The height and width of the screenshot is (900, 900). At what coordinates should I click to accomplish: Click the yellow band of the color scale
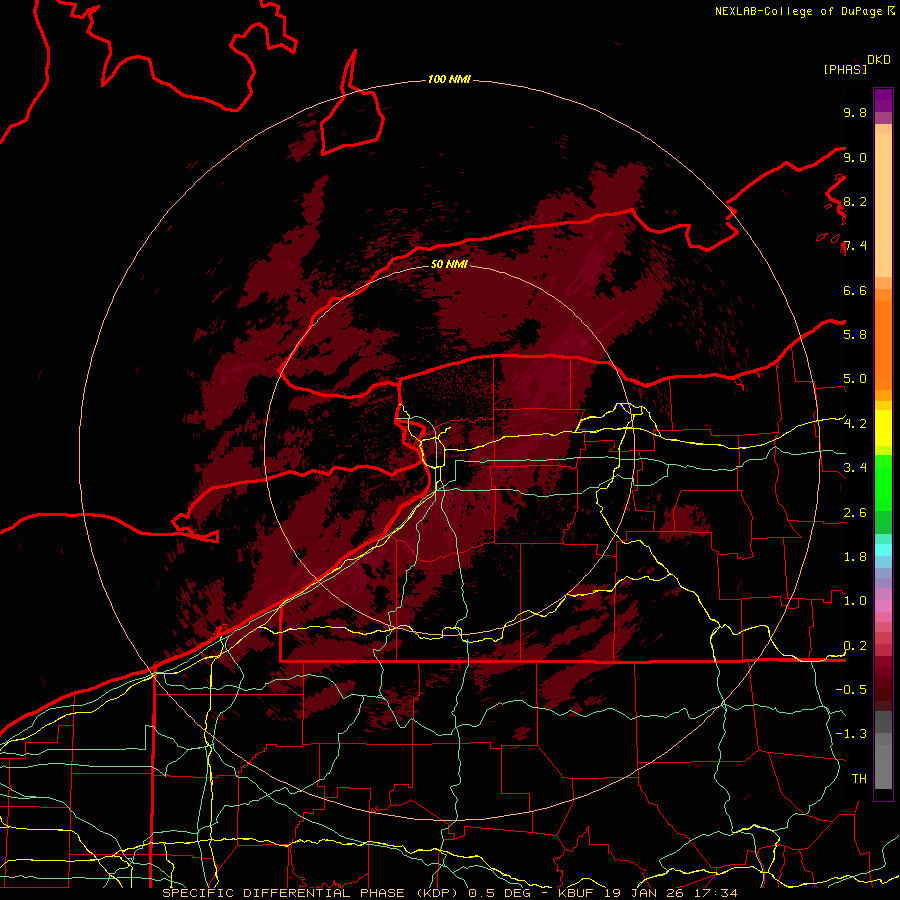coord(883,428)
